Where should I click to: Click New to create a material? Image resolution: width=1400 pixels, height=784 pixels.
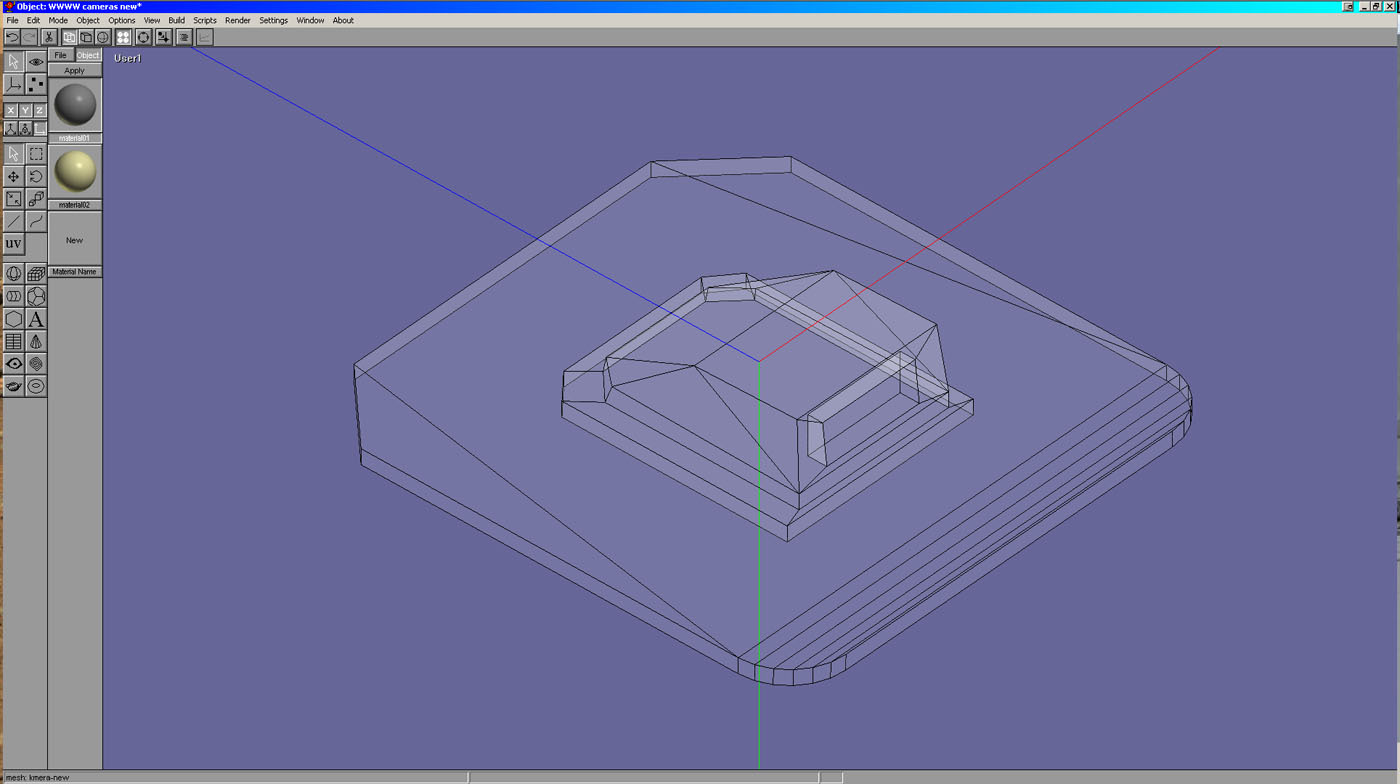(x=75, y=240)
